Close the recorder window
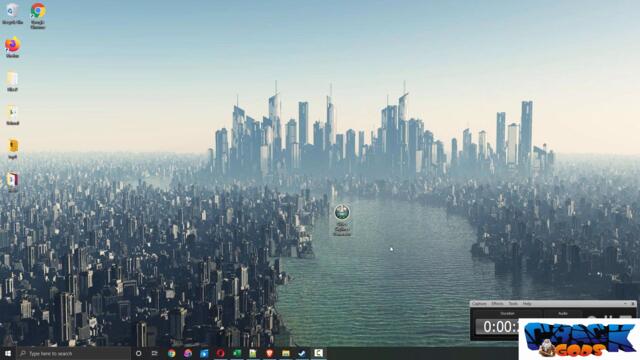640x360 pixels. coord(633,304)
